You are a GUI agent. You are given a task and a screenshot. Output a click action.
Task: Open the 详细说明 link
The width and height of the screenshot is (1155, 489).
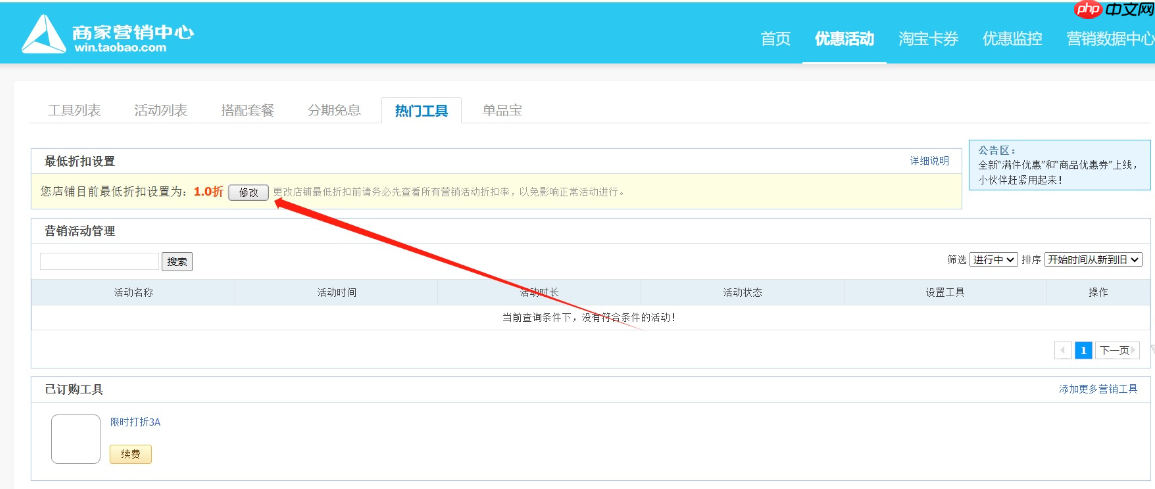pos(929,161)
